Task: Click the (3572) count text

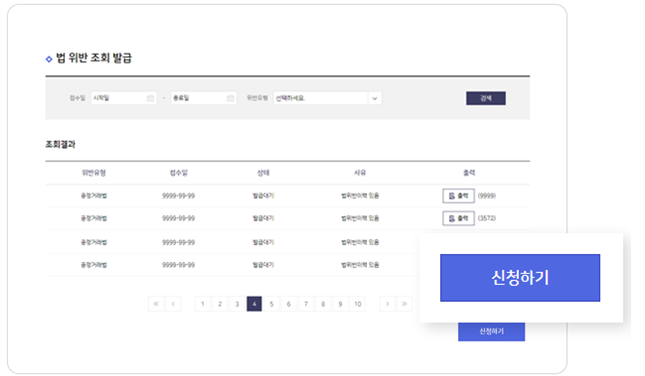Action: click(x=487, y=218)
